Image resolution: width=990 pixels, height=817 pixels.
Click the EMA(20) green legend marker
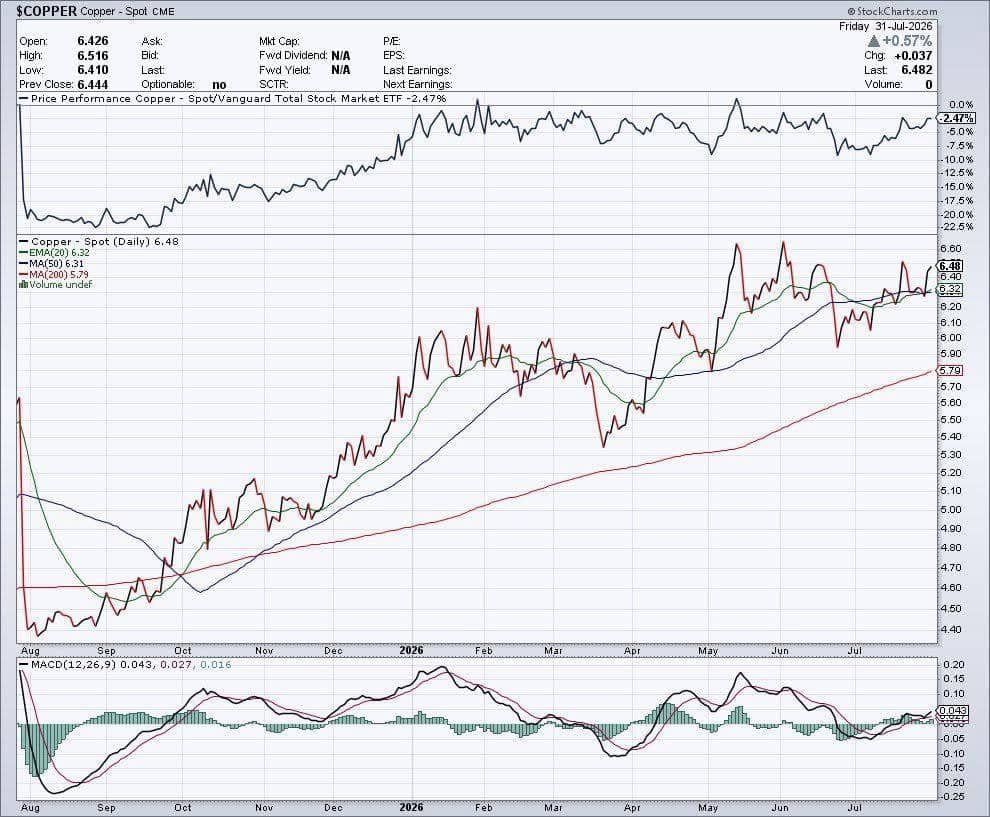pyautogui.click(x=24, y=253)
